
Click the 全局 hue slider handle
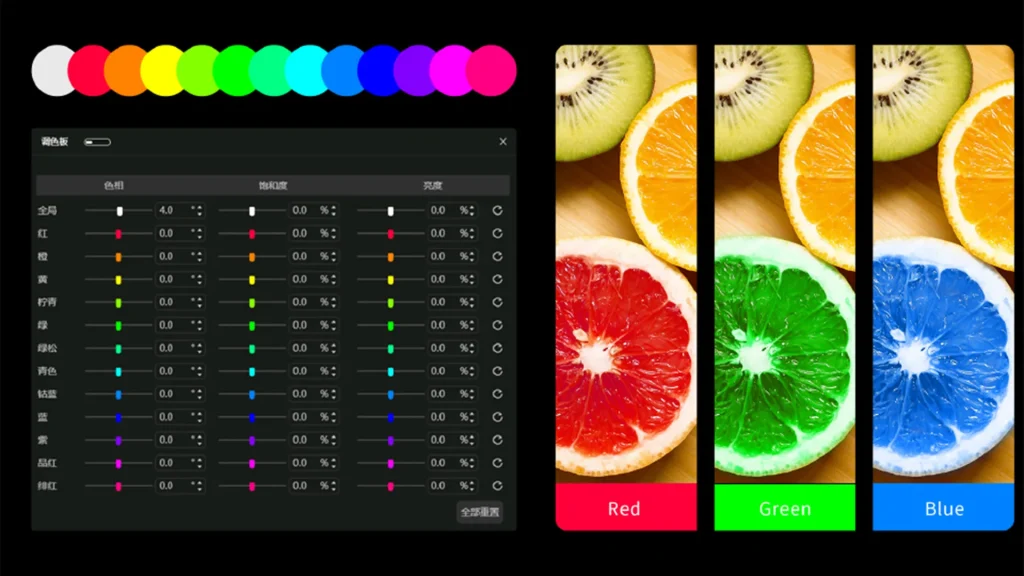coord(120,211)
